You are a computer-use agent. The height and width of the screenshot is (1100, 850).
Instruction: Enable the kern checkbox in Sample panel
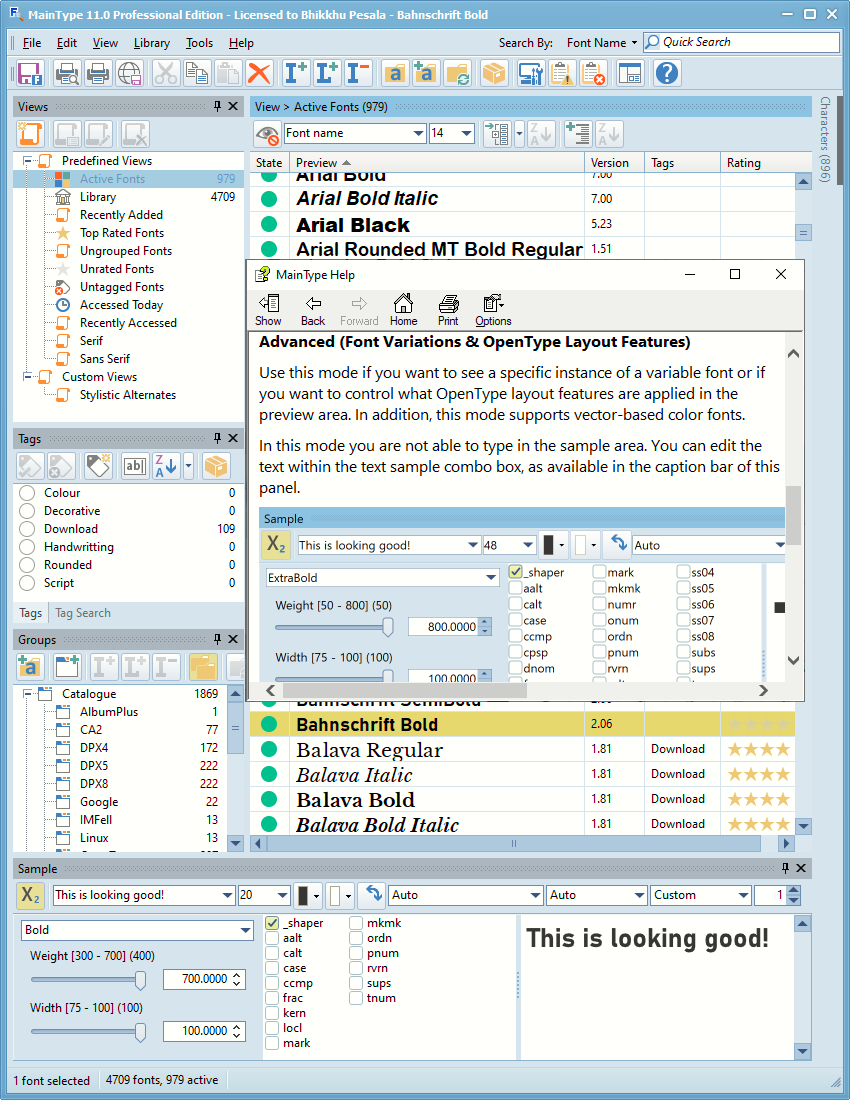(x=272, y=1013)
